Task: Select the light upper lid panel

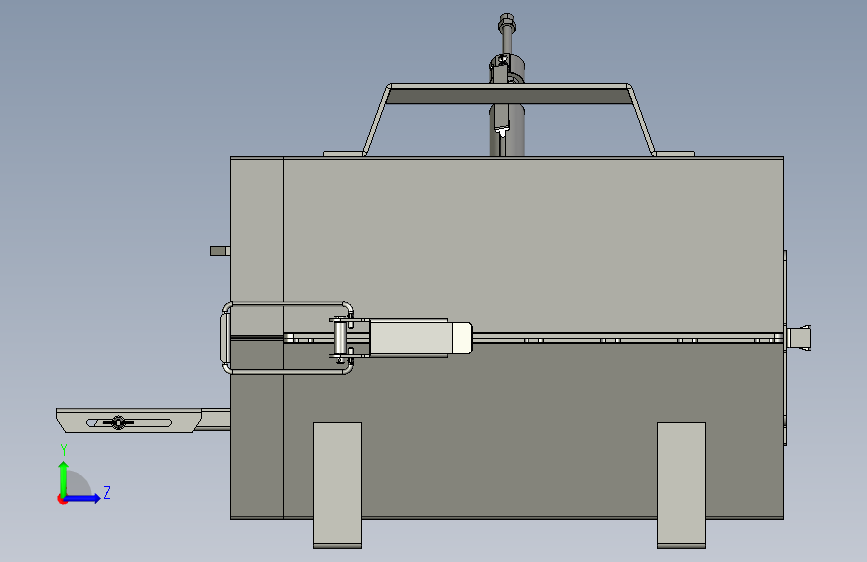Action: tap(534, 245)
